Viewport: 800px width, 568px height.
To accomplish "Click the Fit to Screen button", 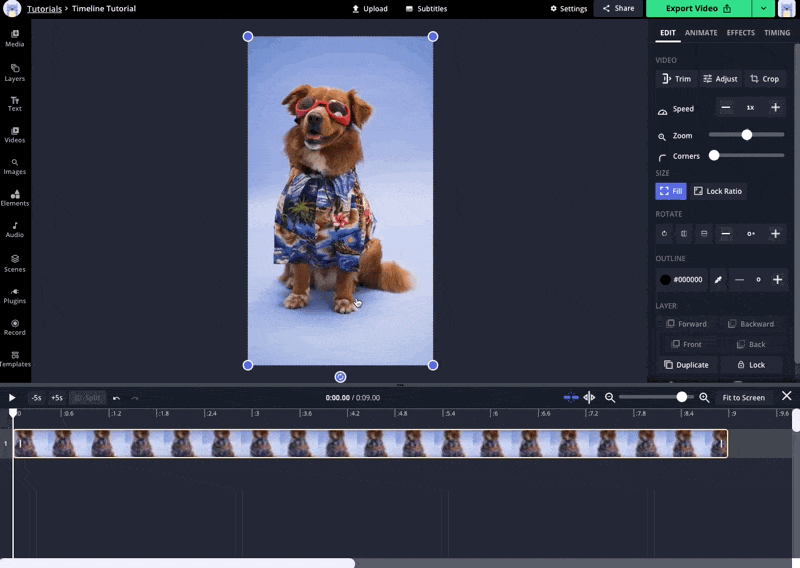I will click(x=743, y=398).
